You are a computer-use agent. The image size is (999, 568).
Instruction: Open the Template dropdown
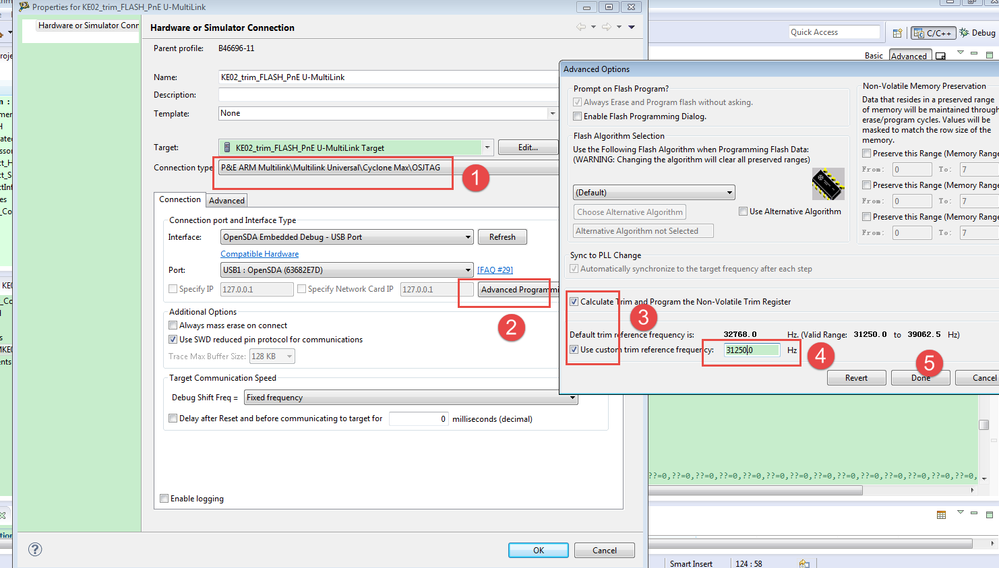[x=552, y=113]
